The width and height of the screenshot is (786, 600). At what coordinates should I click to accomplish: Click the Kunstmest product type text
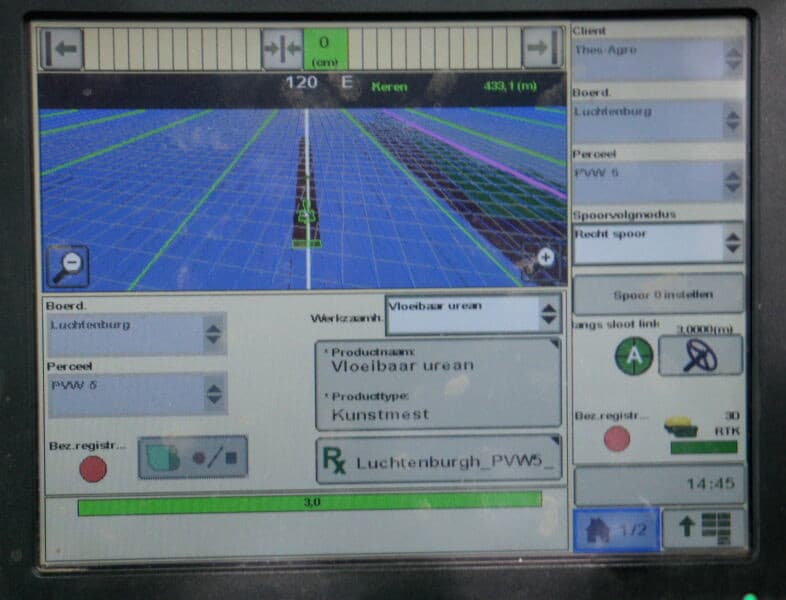380,415
